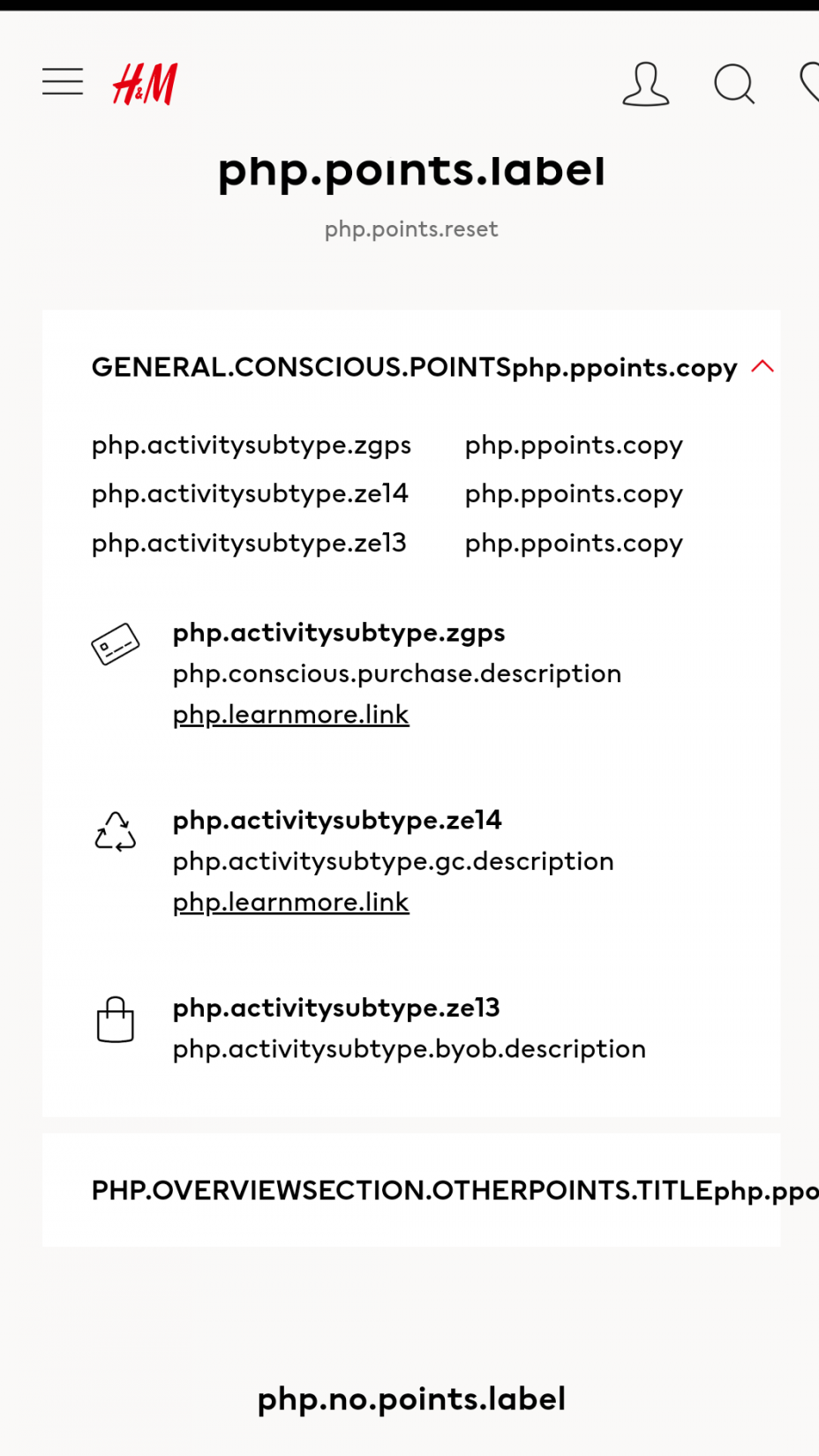Open the hamburger menu
Viewport: 819px width, 1456px height.
(63, 82)
